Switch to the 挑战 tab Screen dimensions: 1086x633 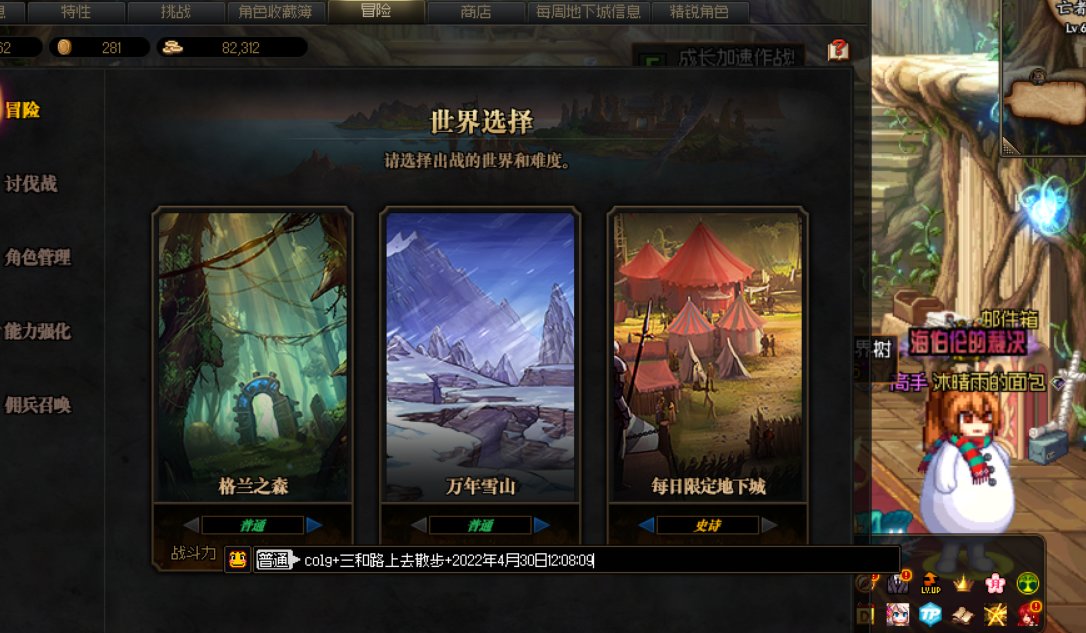pos(176,12)
